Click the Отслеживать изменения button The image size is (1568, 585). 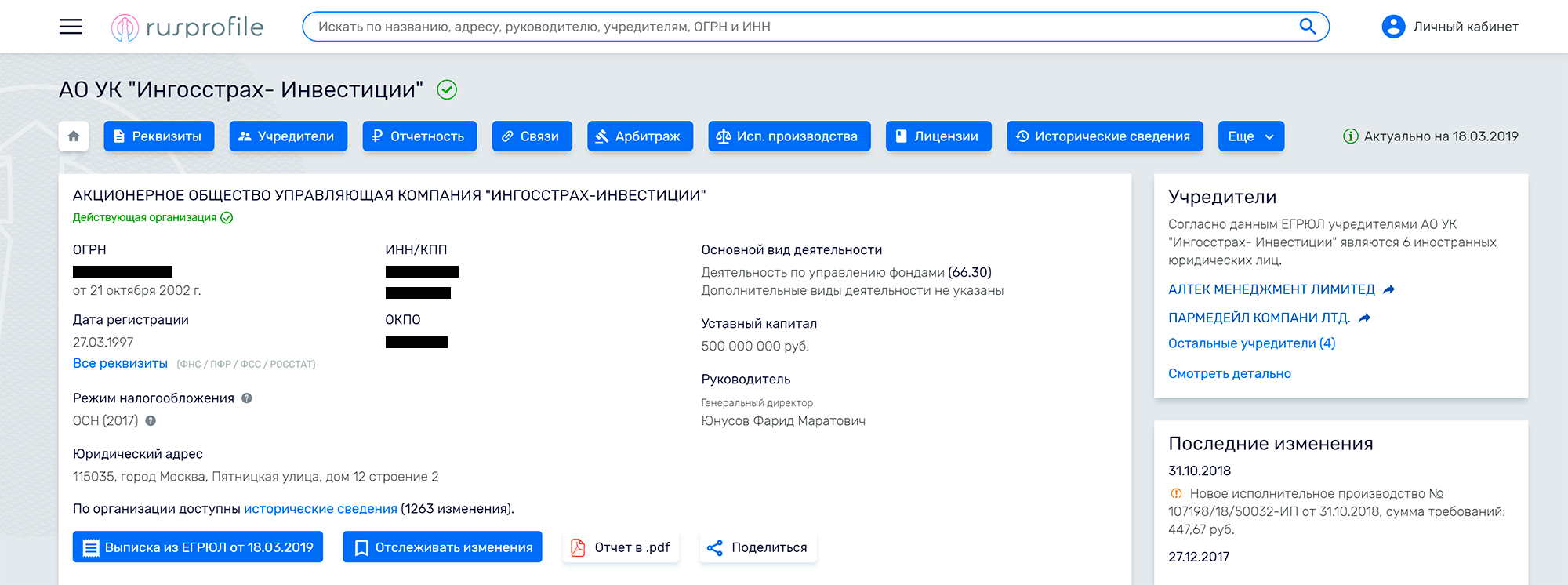click(x=442, y=547)
